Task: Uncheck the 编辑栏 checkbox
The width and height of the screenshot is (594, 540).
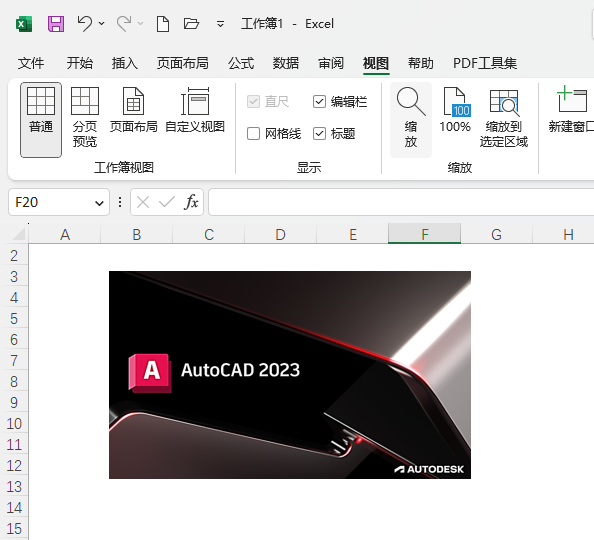Action: coord(319,102)
